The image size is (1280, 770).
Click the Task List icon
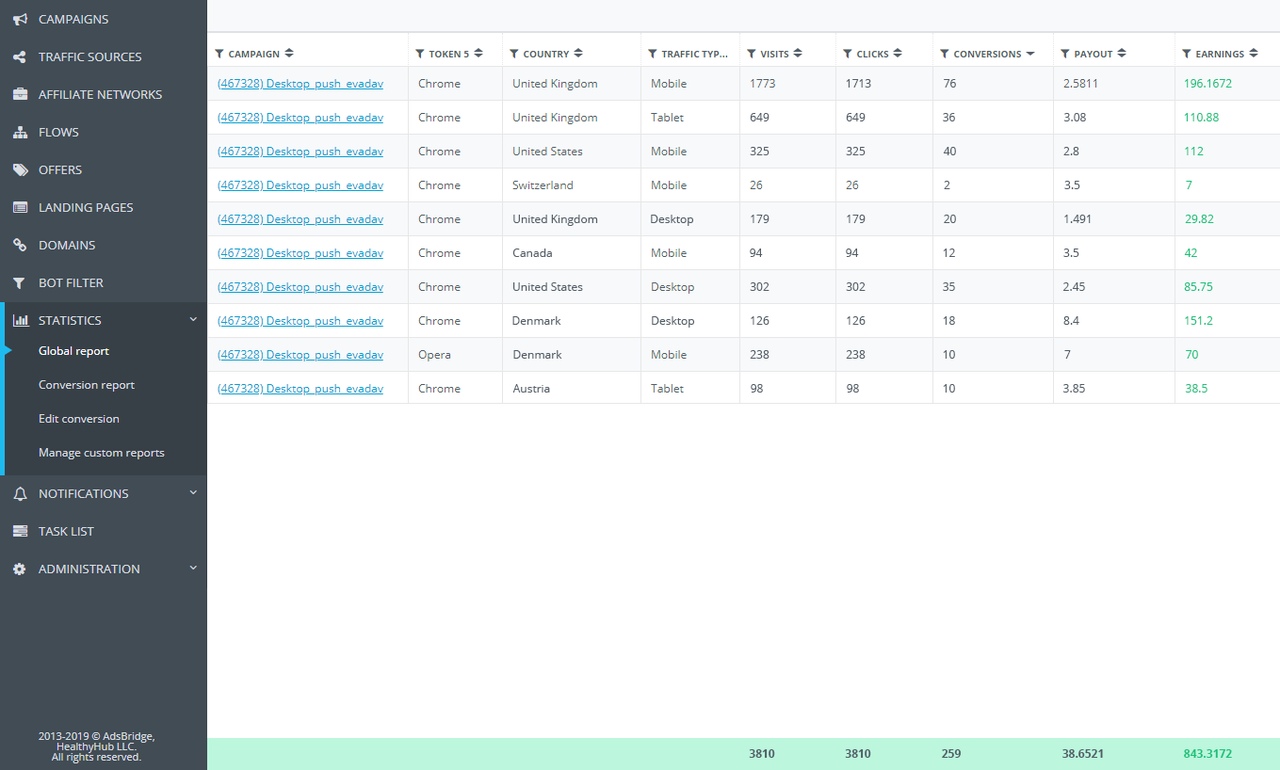pyautogui.click(x=20, y=531)
